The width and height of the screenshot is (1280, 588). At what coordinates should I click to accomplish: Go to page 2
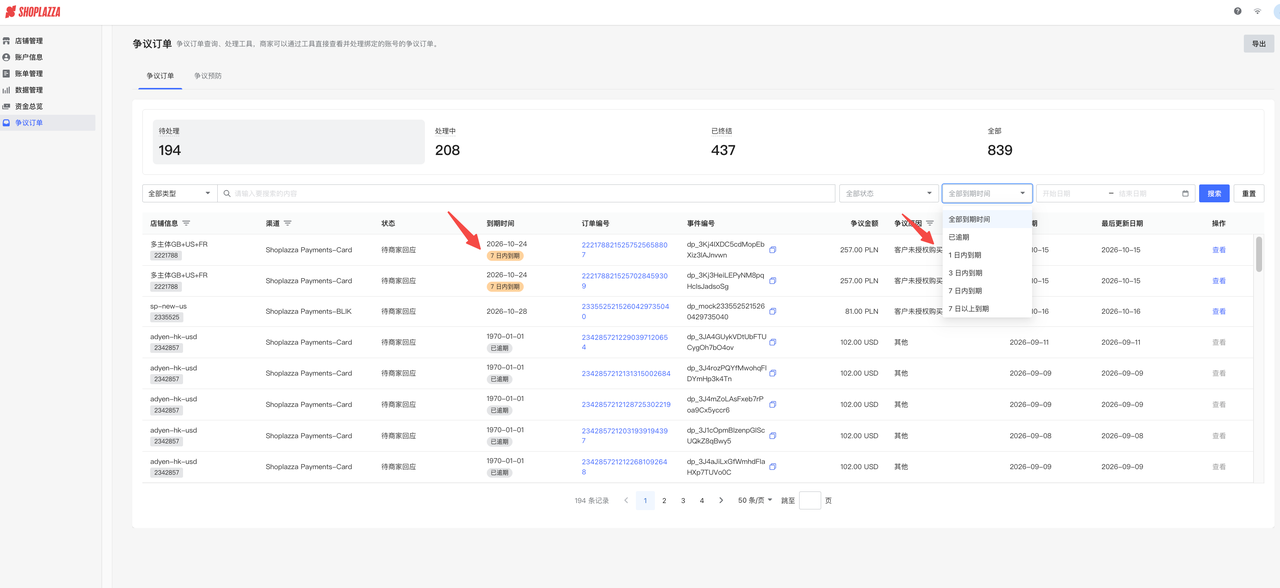tap(664, 500)
